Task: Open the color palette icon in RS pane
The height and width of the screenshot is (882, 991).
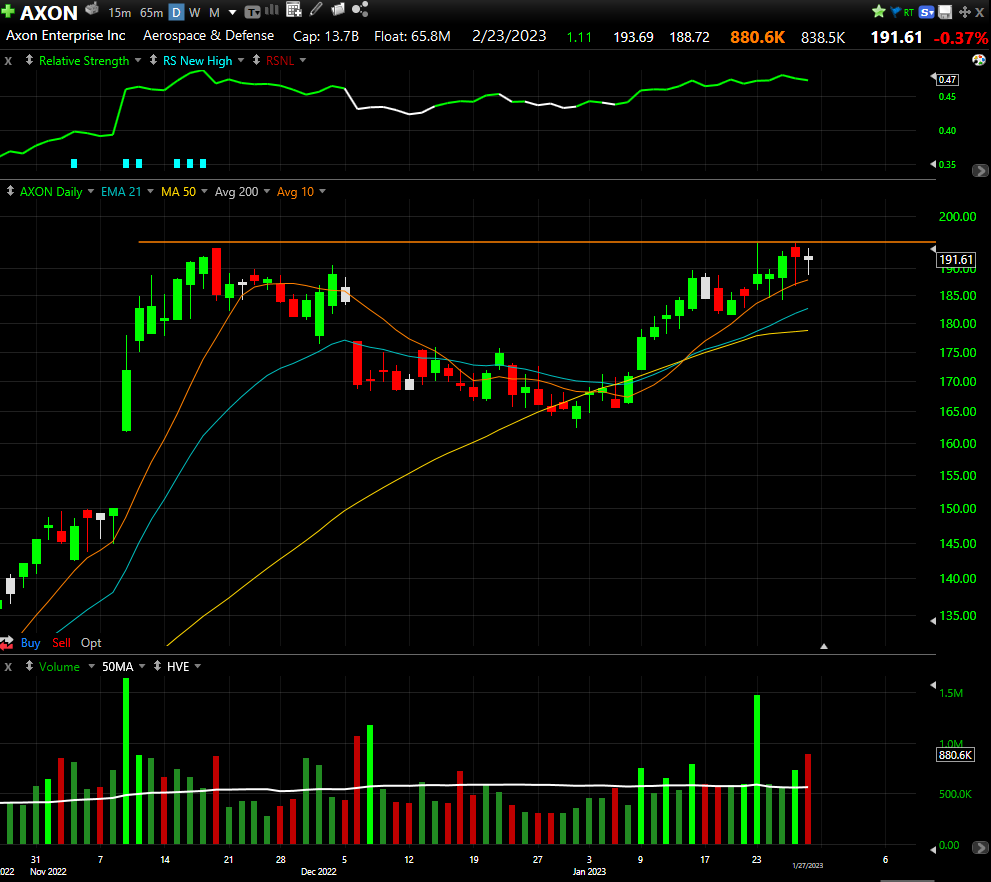Action: click(978, 60)
